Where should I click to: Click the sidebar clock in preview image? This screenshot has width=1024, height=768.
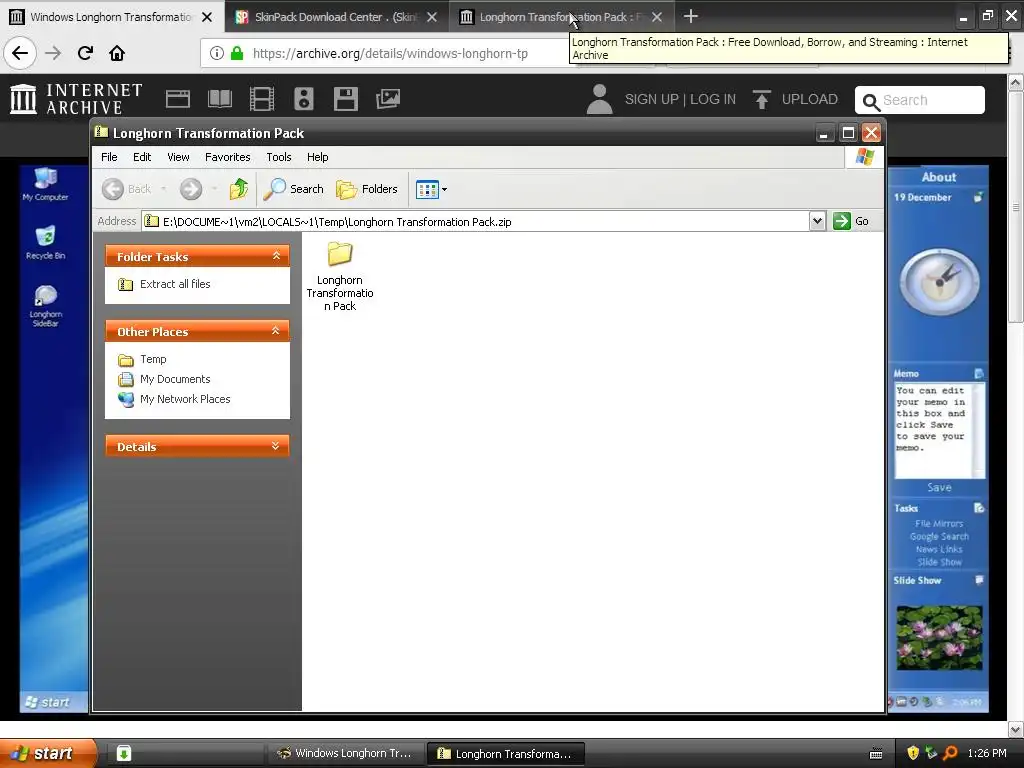point(939,282)
